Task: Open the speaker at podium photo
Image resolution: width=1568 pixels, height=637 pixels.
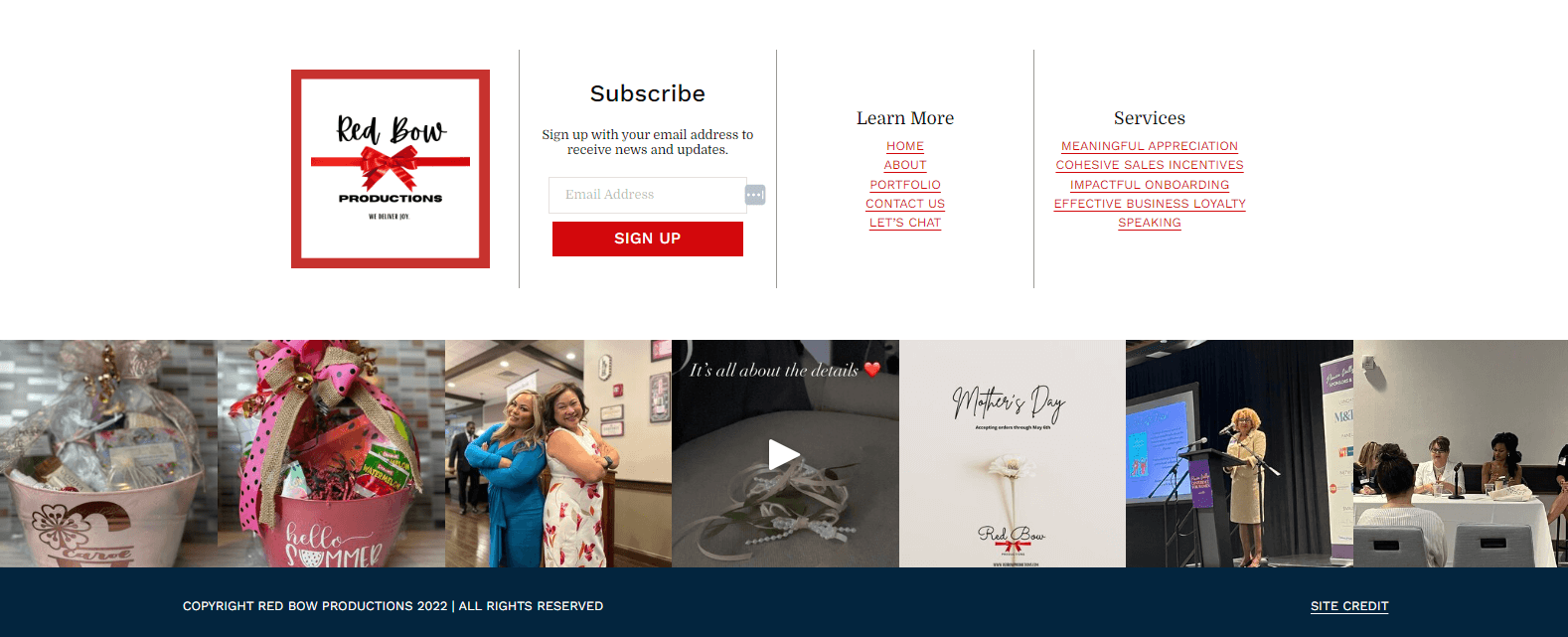Action: tap(1239, 454)
